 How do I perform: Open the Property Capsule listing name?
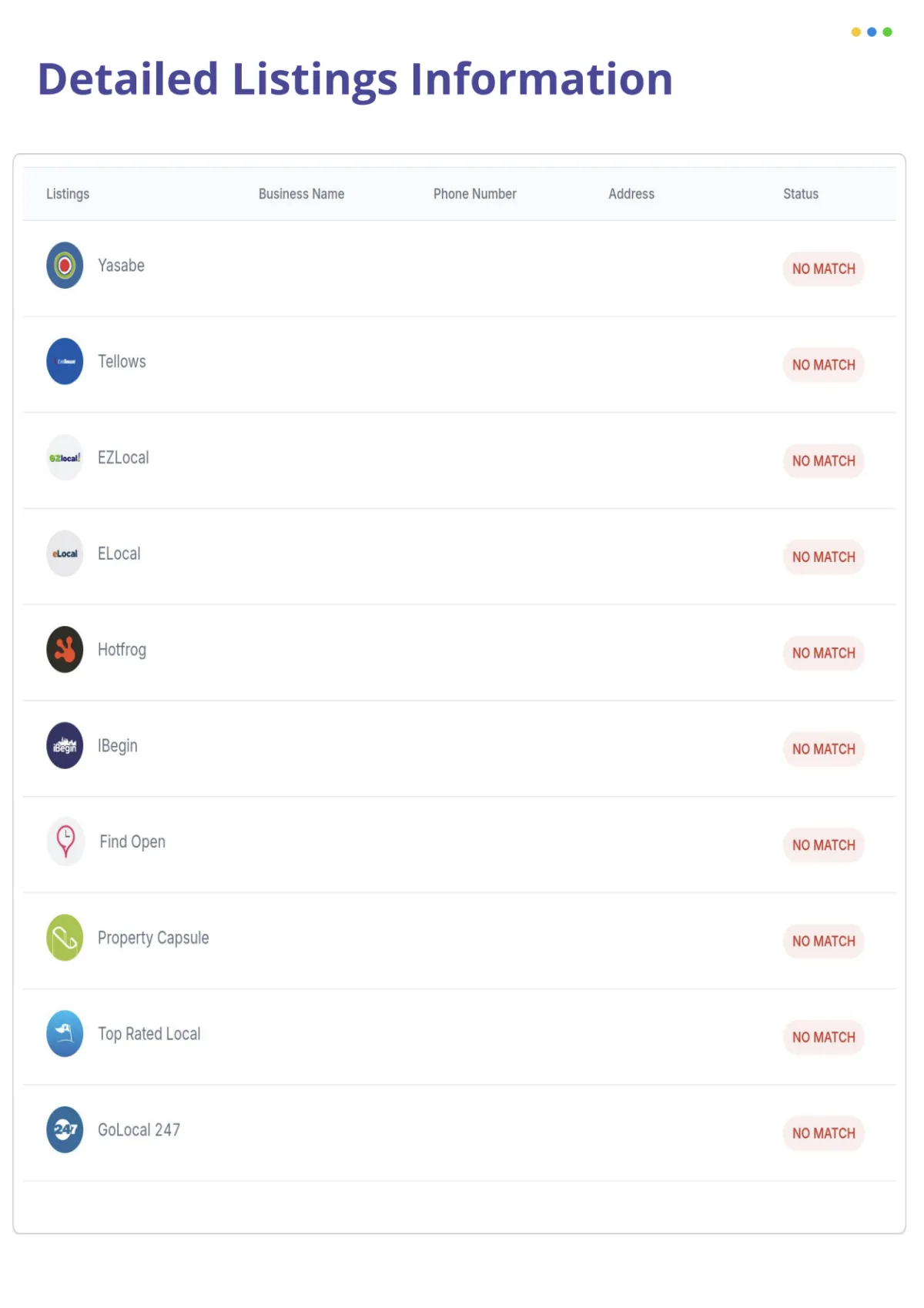[x=153, y=938]
